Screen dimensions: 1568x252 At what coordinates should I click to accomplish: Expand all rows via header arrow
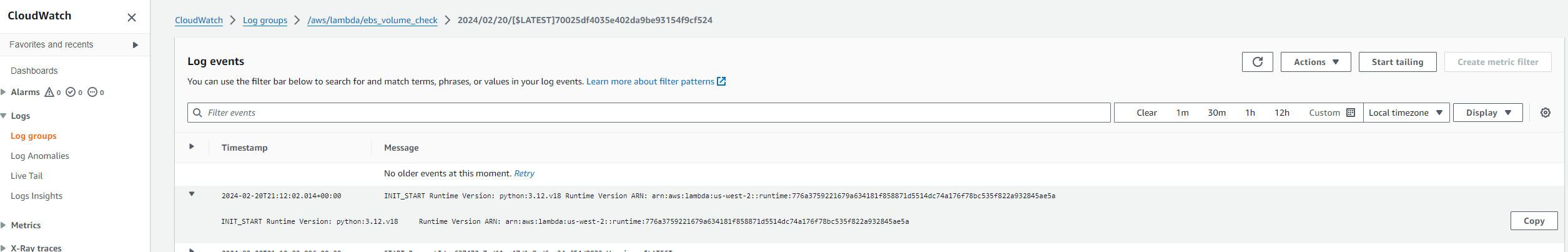coord(192,146)
